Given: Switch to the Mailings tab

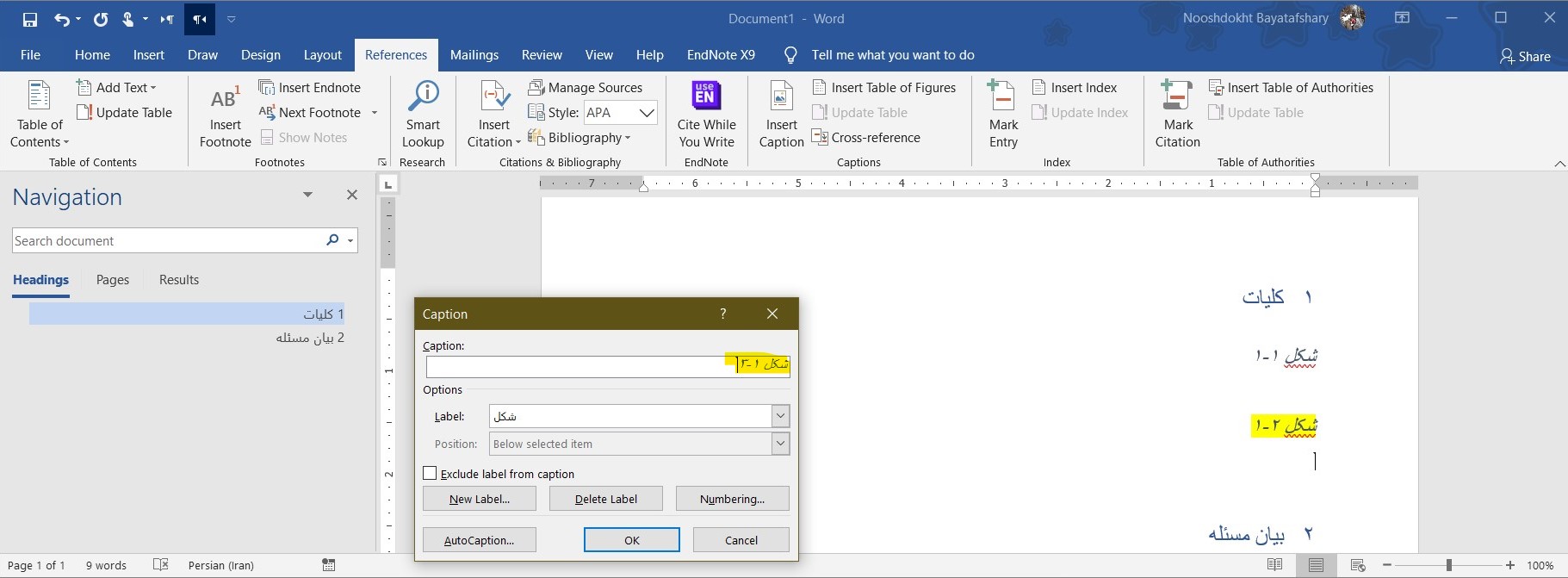Looking at the screenshot, I should (474, 55).
